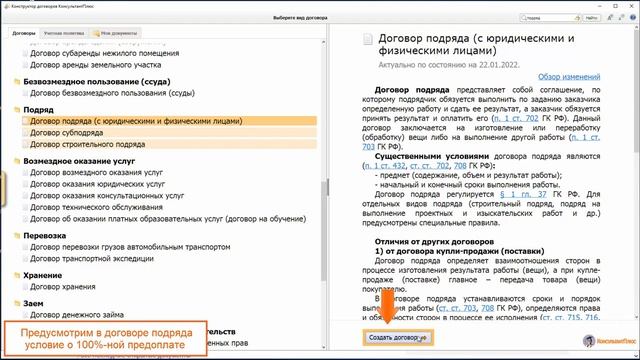640x360 pixels.
Task: Select Договор безвозмездного пользования (ссуды)
Action: (x=112, y=93)
